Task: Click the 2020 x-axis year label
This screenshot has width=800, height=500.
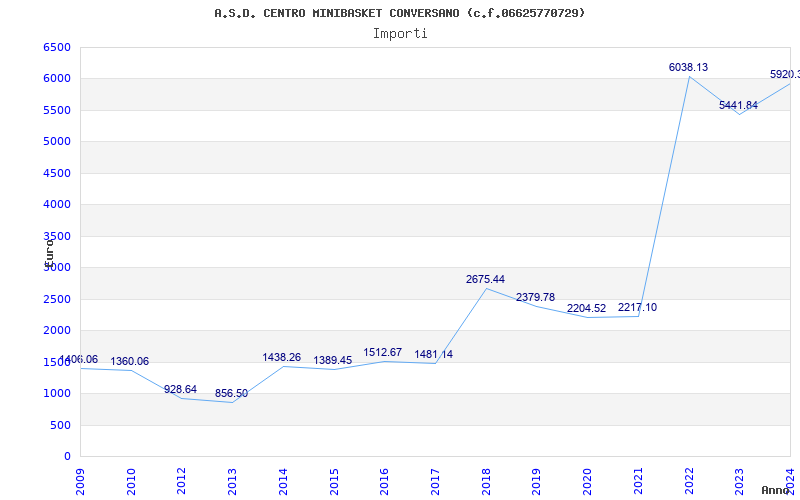Action: [587, 482]
